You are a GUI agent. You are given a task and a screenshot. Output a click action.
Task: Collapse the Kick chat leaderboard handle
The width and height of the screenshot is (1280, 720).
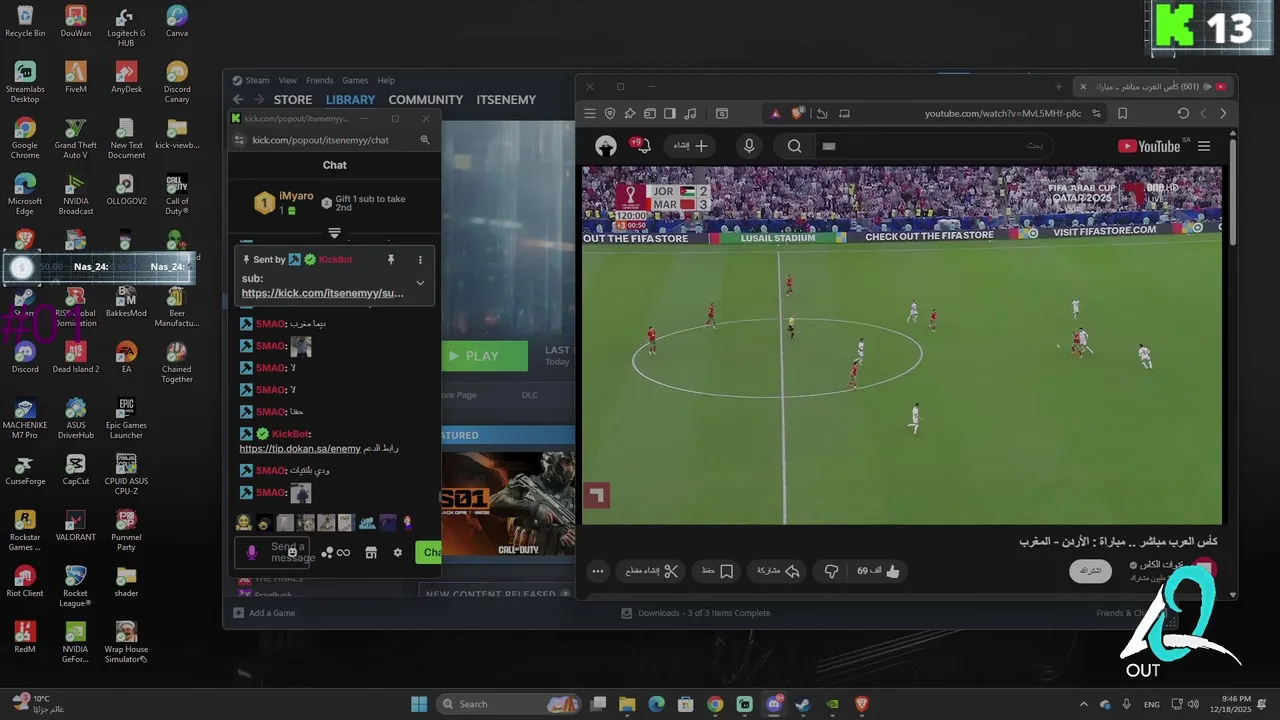point(334,232)
